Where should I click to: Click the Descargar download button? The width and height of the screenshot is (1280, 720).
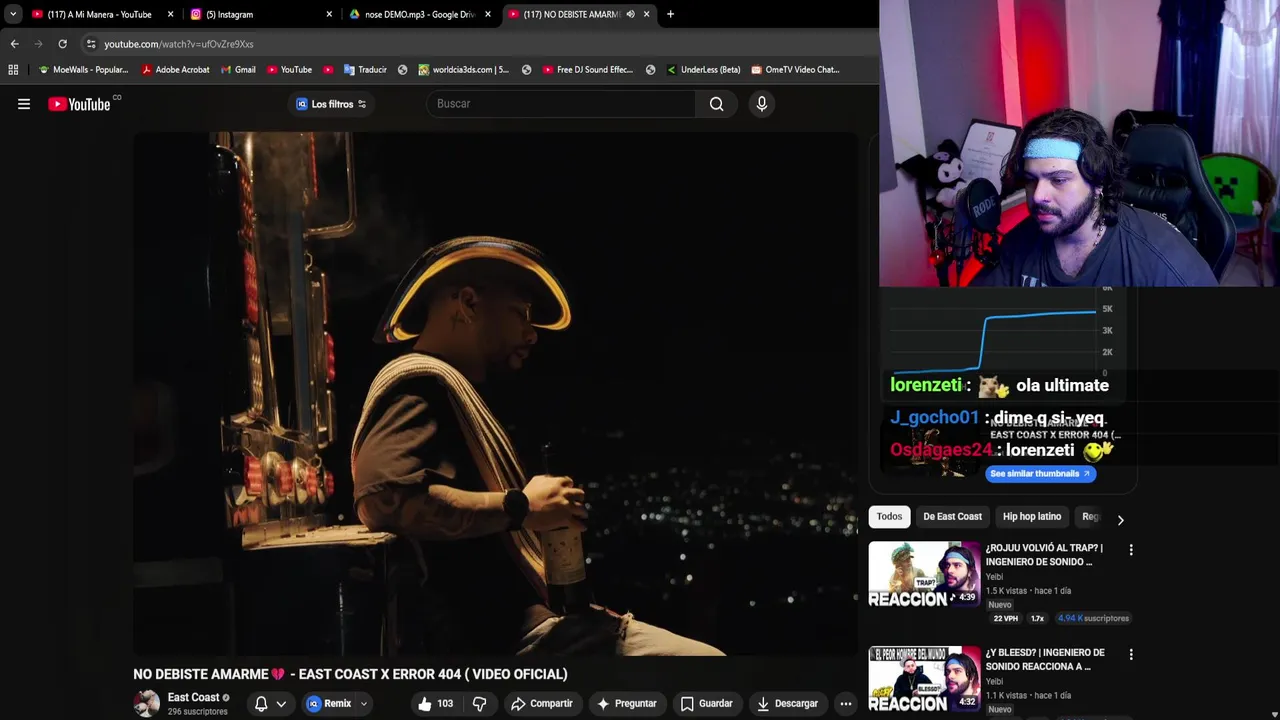(x=789, y=704)
